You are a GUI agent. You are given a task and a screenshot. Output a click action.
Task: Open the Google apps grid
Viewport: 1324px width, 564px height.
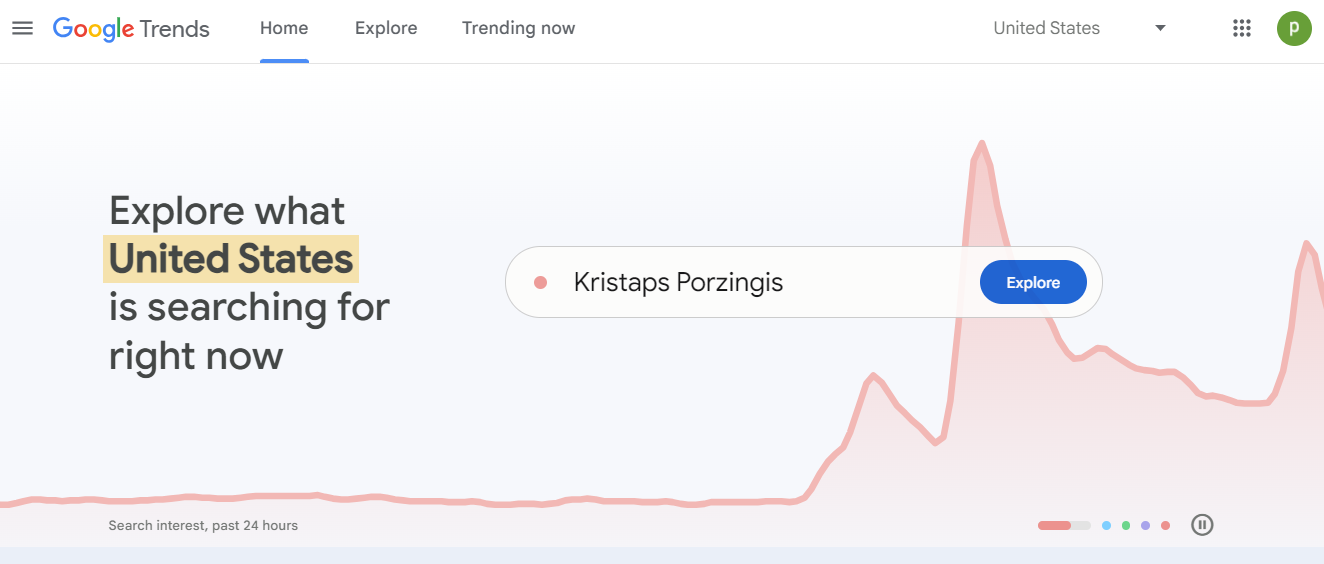point(1242,28)
